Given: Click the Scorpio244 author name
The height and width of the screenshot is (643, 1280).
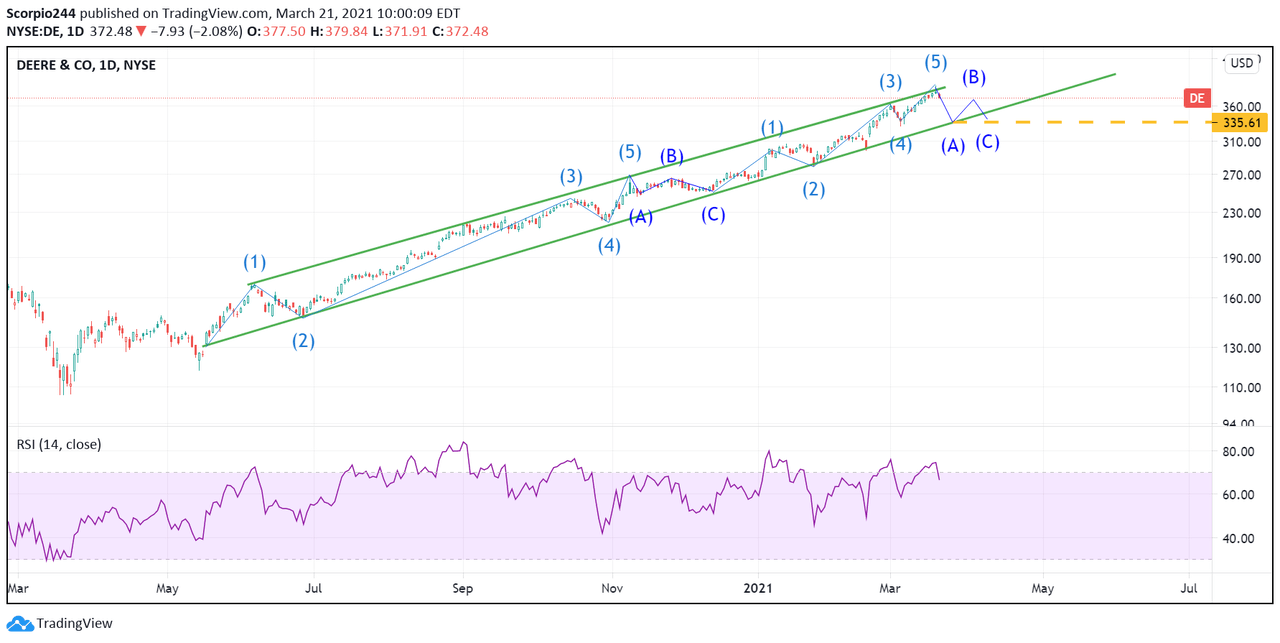Looking at the screenshot, I should 42,16.
